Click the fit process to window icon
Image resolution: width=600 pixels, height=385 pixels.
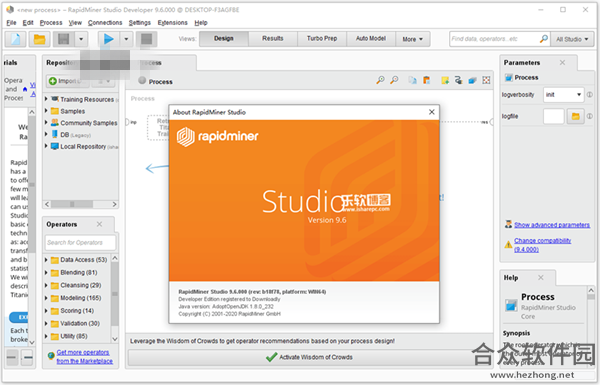pos(486,80)
